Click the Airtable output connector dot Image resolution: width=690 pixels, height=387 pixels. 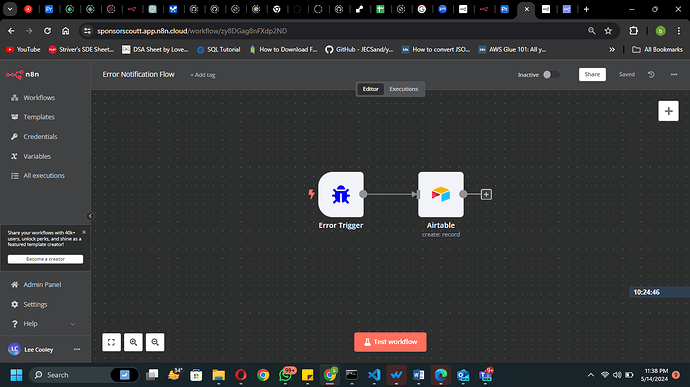tap(463, 194)
